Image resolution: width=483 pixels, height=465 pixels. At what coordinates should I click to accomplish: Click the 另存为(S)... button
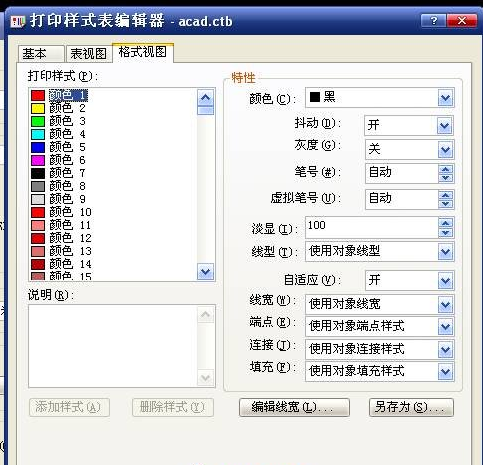point(411,407)
